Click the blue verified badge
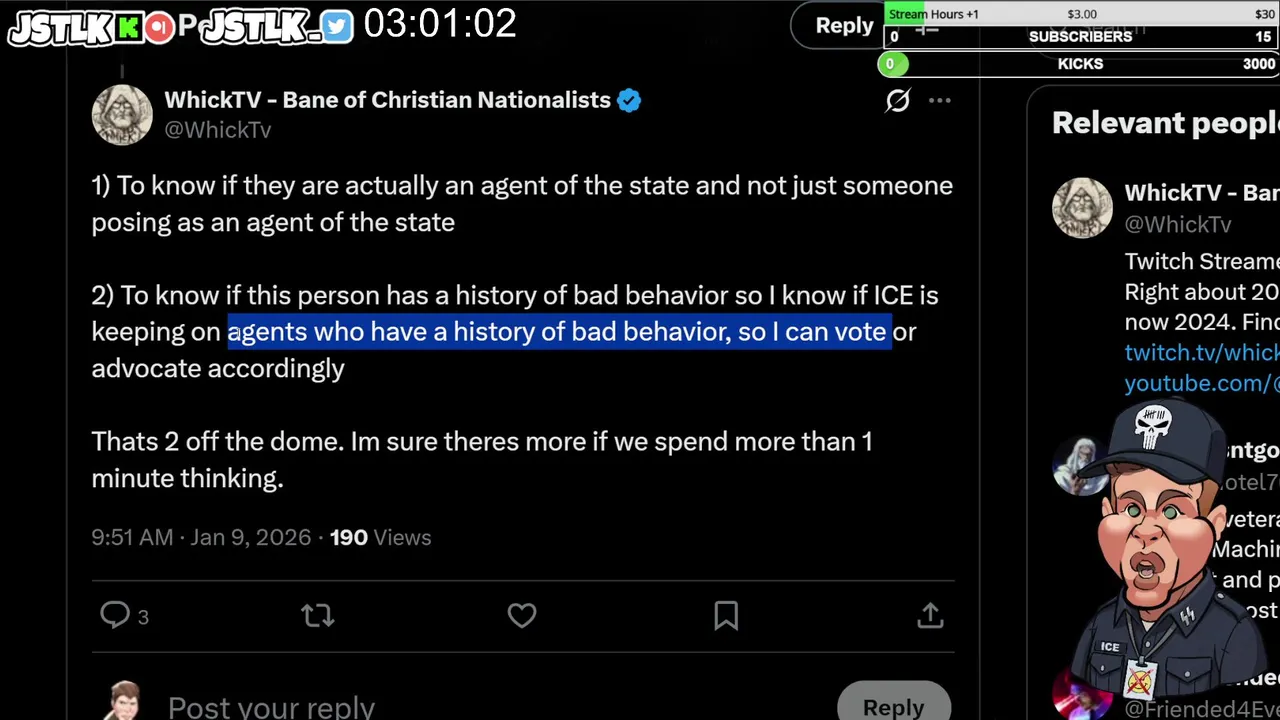Image resolution: width=1280 pixels, height=720 pixels. pos(629,100)
